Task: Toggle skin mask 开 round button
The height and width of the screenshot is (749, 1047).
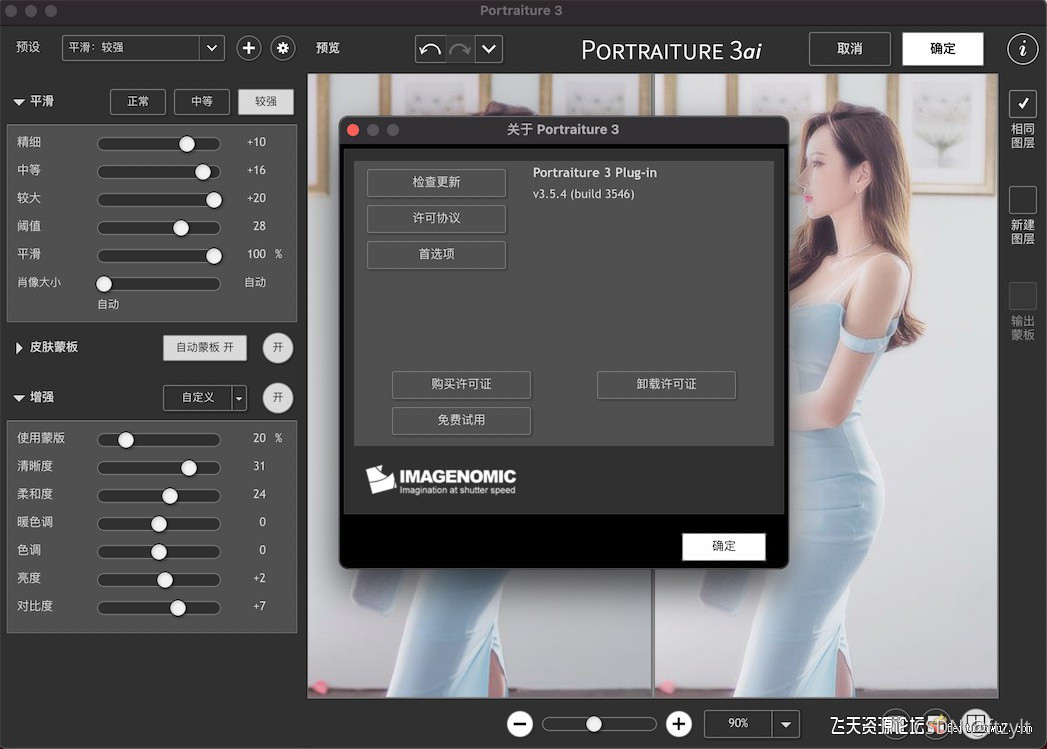Action: pos(278,348)
